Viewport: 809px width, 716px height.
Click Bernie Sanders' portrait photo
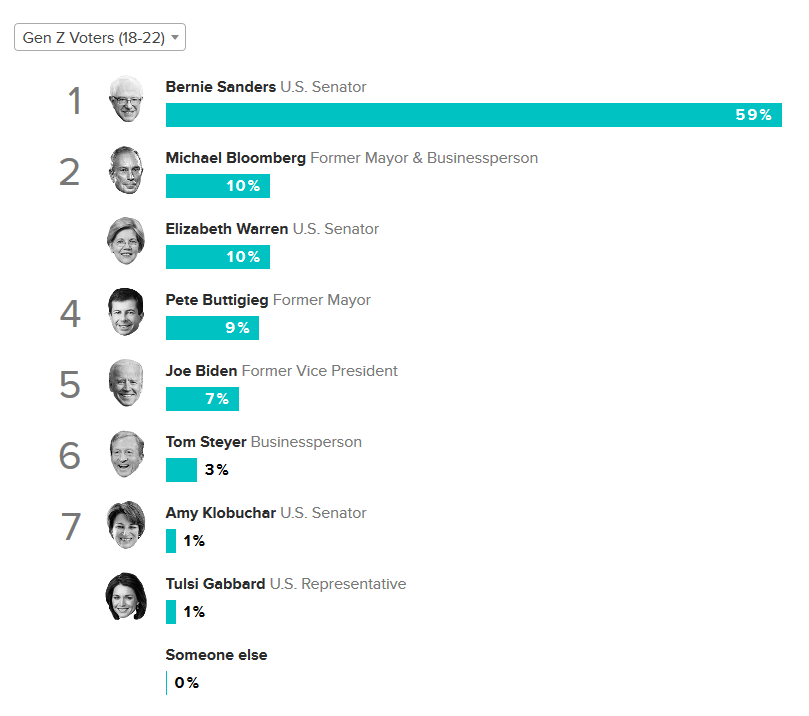tap(126, 99)
